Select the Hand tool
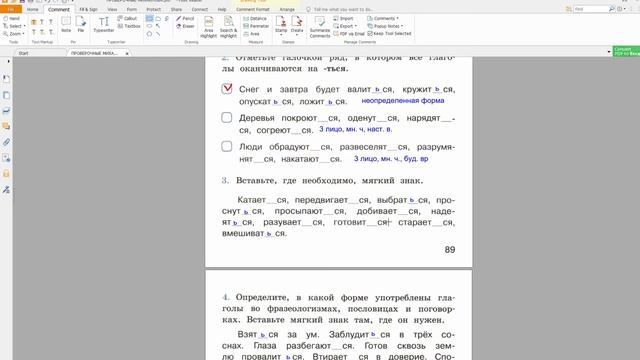Screen dimensions: 640x360 (11, 18)
